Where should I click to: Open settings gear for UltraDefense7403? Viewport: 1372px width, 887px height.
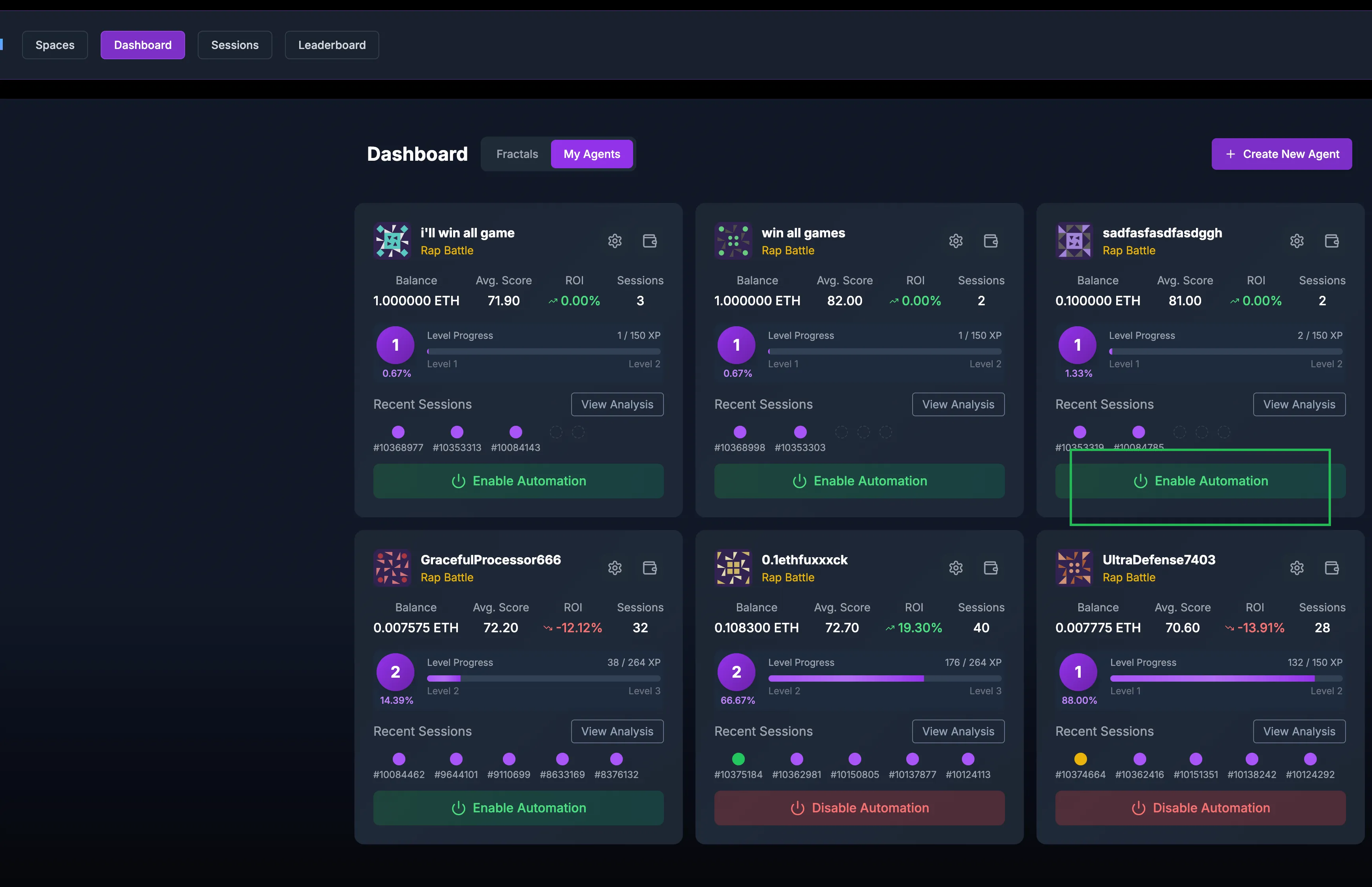click(1297, 568)
